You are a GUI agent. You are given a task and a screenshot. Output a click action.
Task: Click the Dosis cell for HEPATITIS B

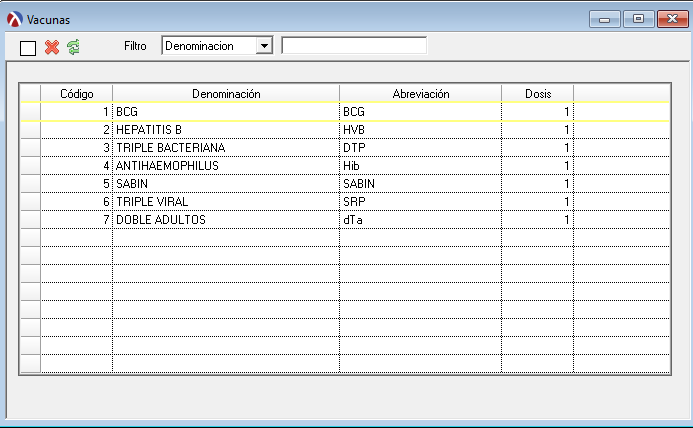(537, 130)
